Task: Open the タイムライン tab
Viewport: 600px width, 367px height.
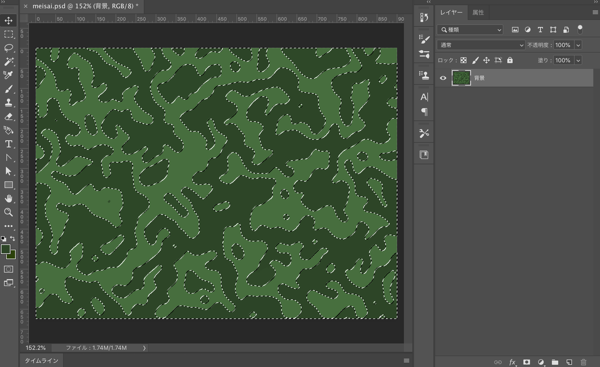Action: 41,360
